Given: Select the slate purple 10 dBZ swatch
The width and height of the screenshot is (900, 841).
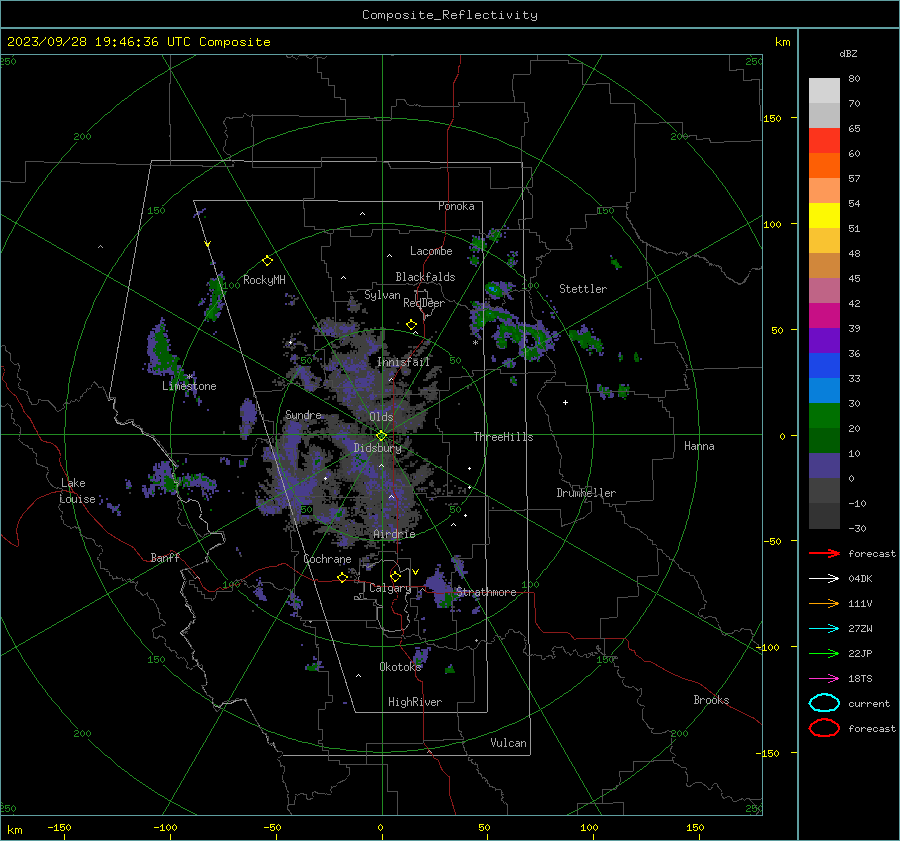Looking at the screenshot, I should [x=824, y=466].
